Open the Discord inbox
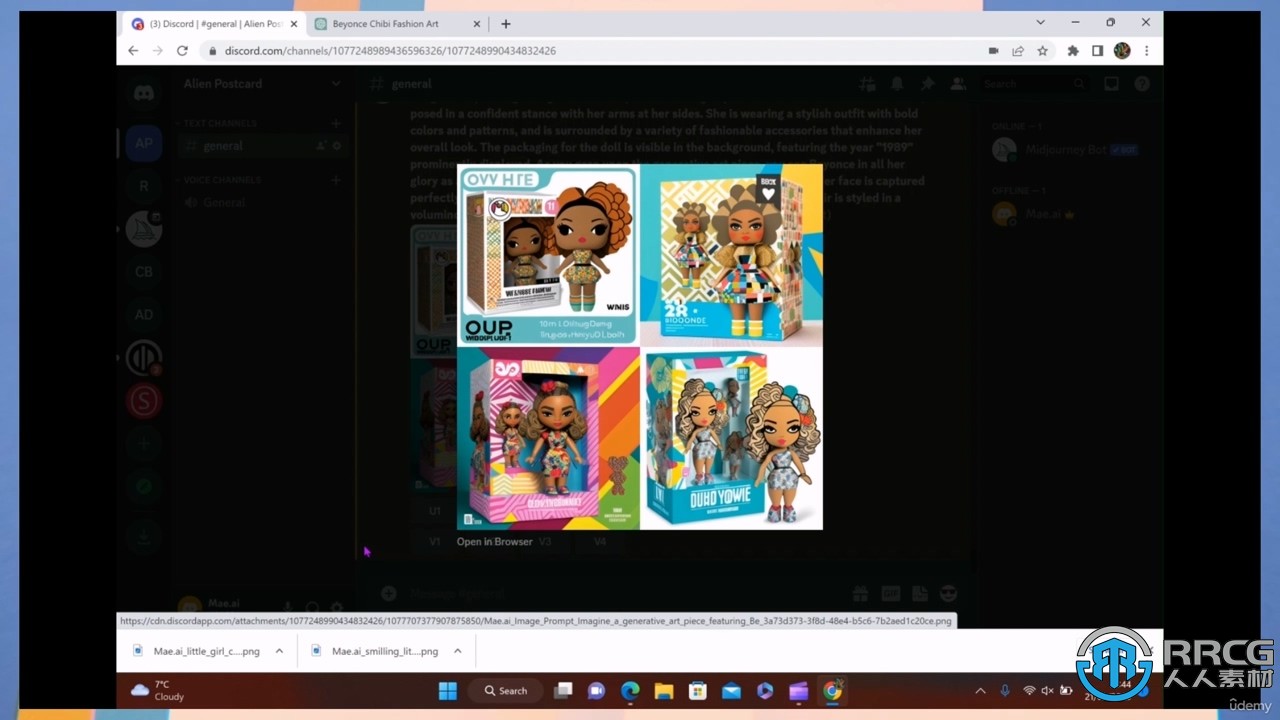1280x720 pixels. click(1111, 84)
